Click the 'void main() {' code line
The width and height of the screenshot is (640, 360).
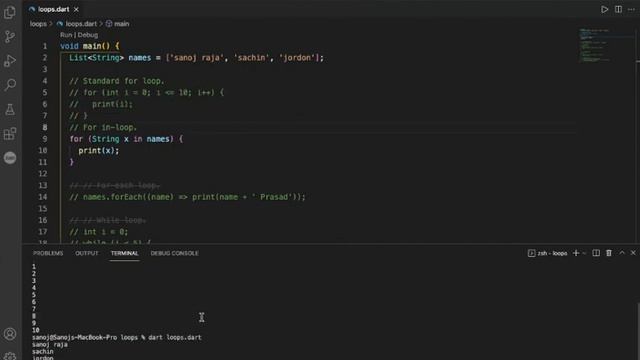pyautogui.click(x=90, y=46)
